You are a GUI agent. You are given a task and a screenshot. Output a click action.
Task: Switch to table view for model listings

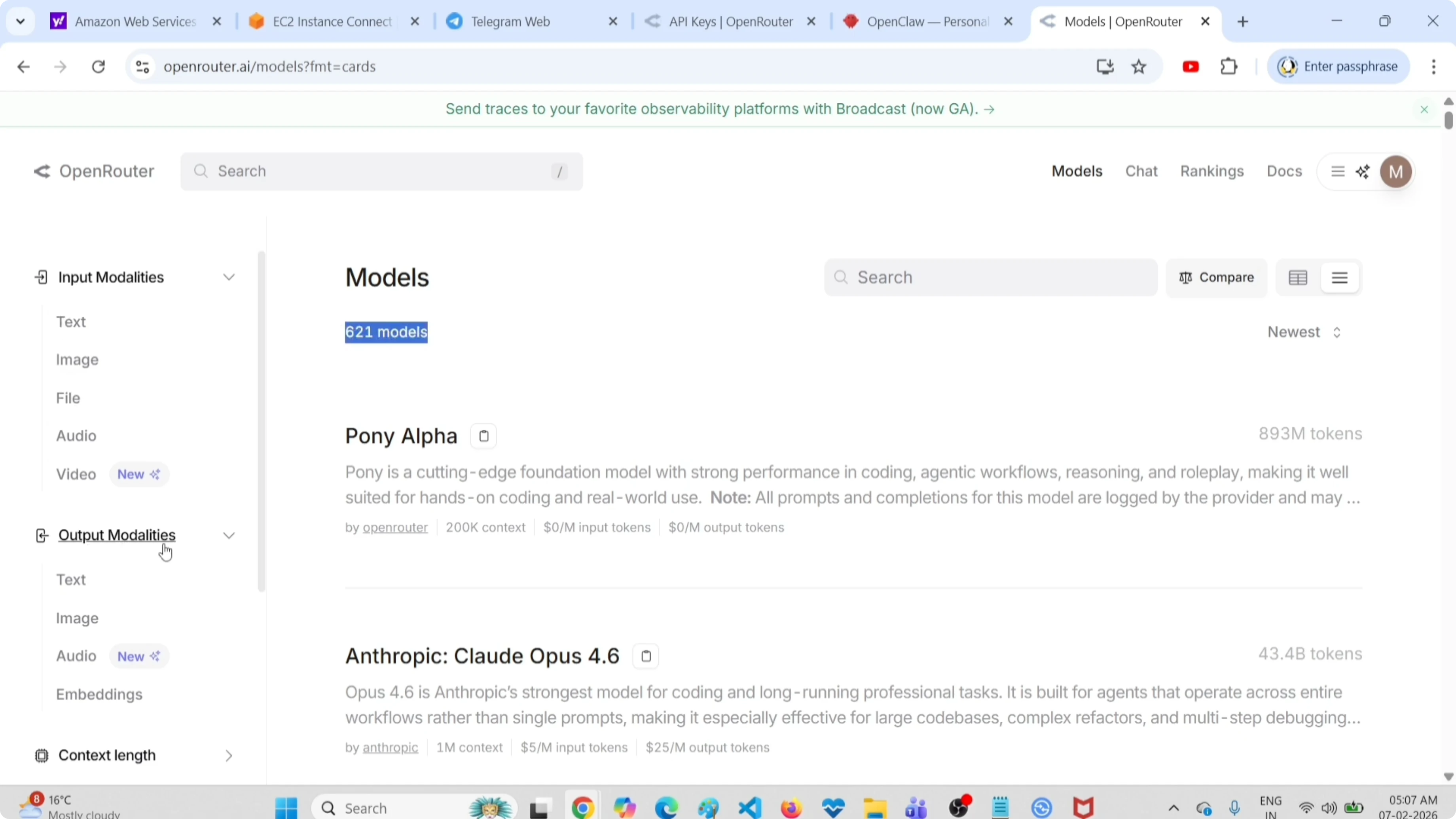pos(1298,277)
